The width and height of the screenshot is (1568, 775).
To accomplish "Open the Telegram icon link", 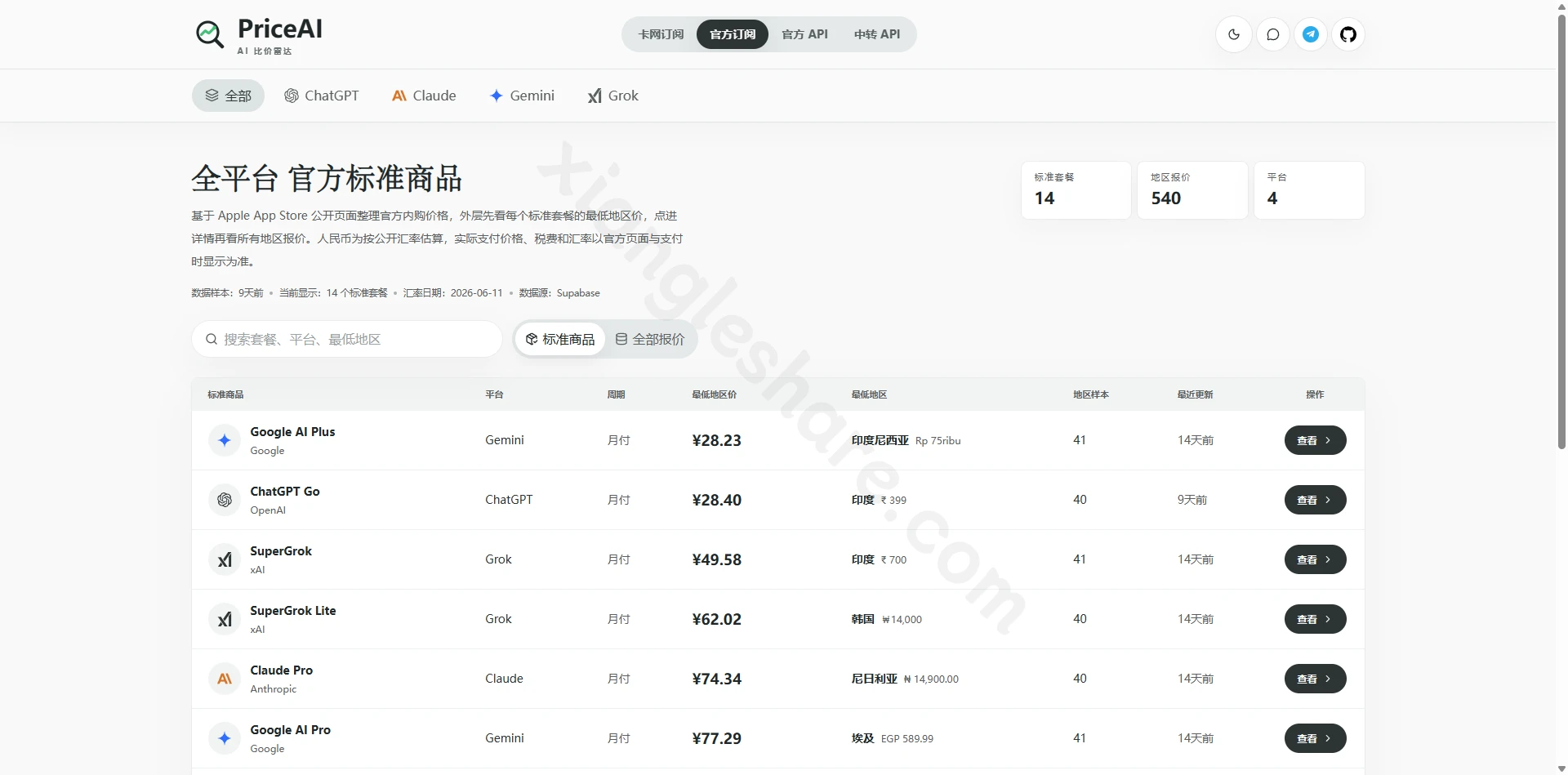I will (1311, 34).
